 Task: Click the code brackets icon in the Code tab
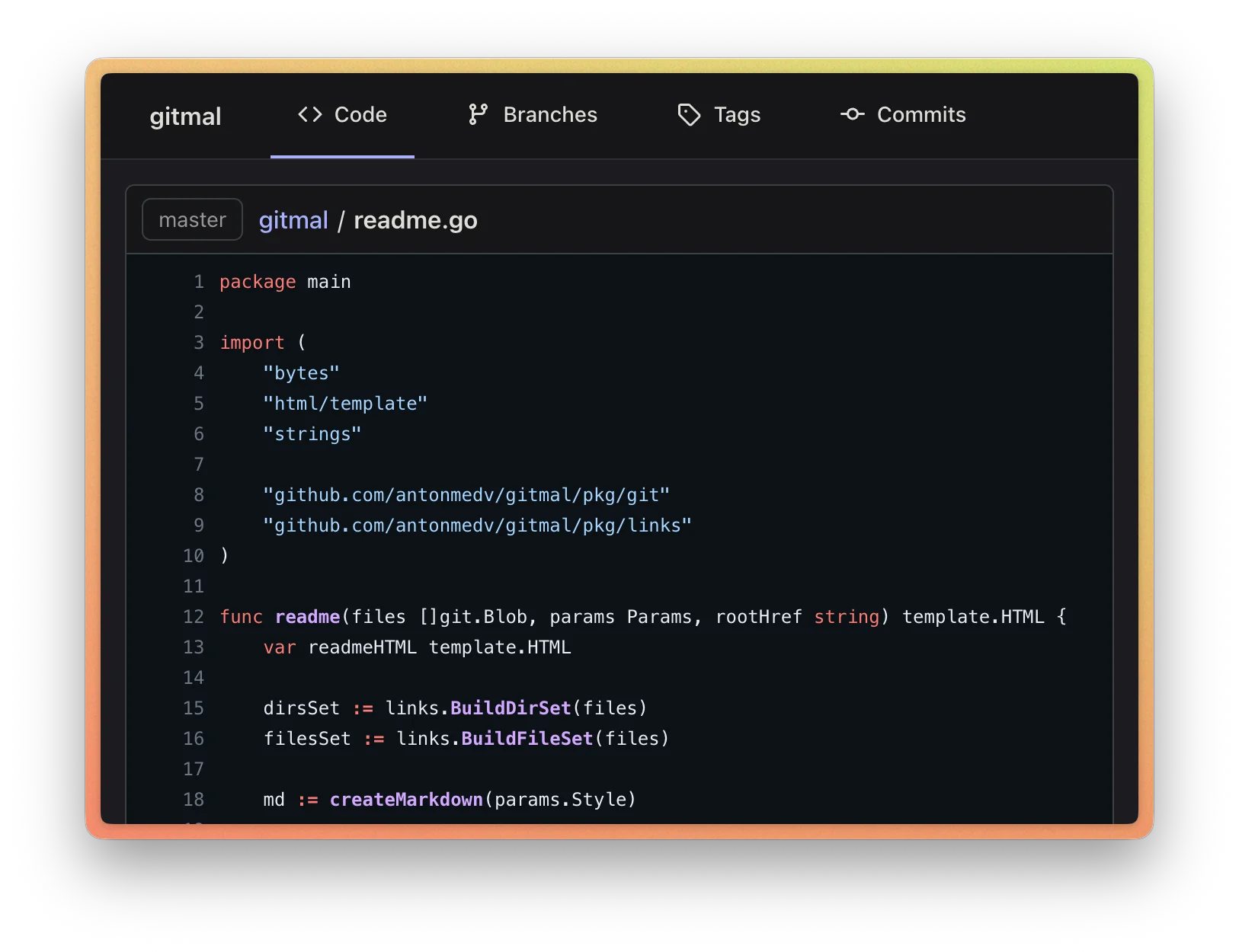pyautogui.click(x=310, y=114)
